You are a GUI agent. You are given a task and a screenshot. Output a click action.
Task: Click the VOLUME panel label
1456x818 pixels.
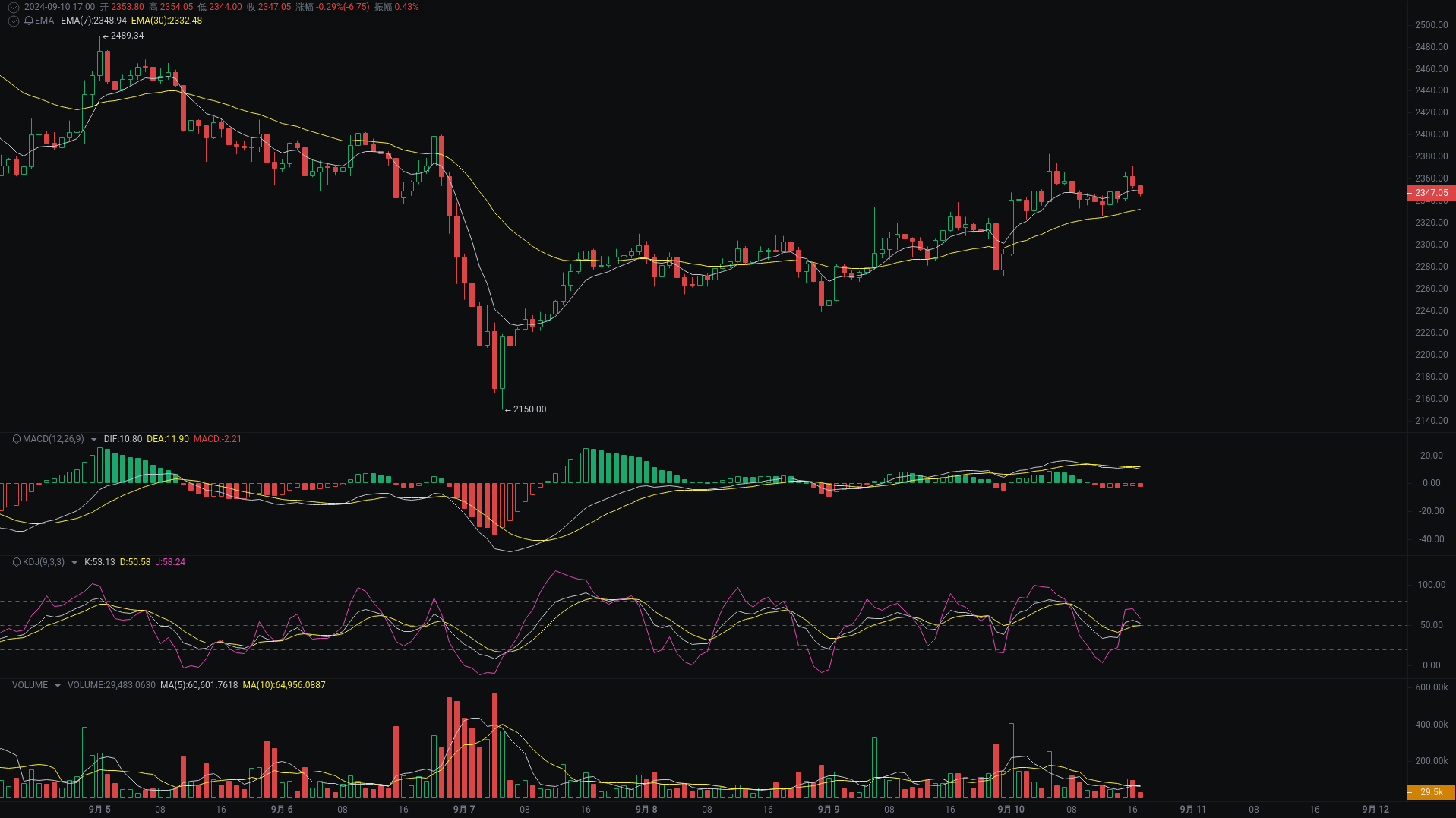click(30, 685)
